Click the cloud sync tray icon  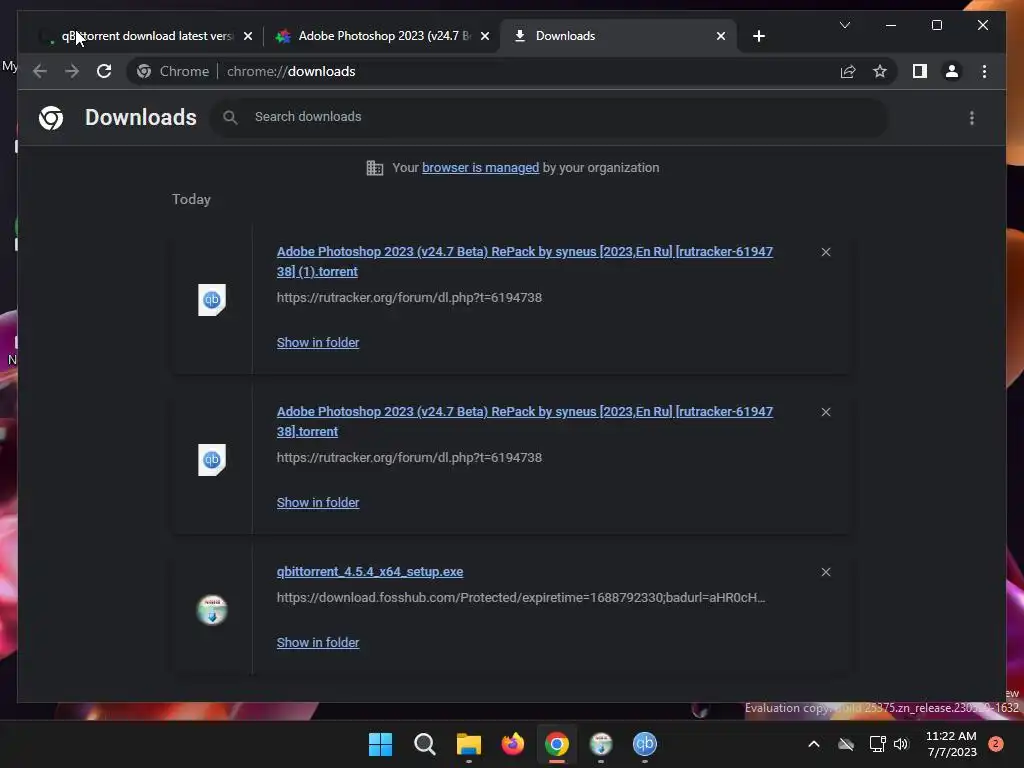click(846, 744)
